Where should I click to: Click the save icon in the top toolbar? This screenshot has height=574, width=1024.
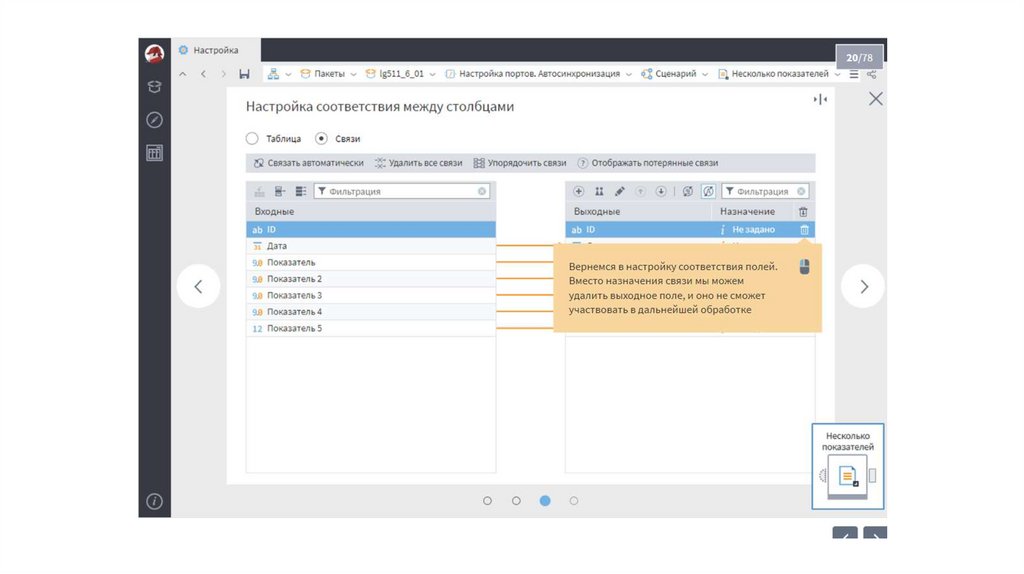pyautogui.click(x=244, y=74)
